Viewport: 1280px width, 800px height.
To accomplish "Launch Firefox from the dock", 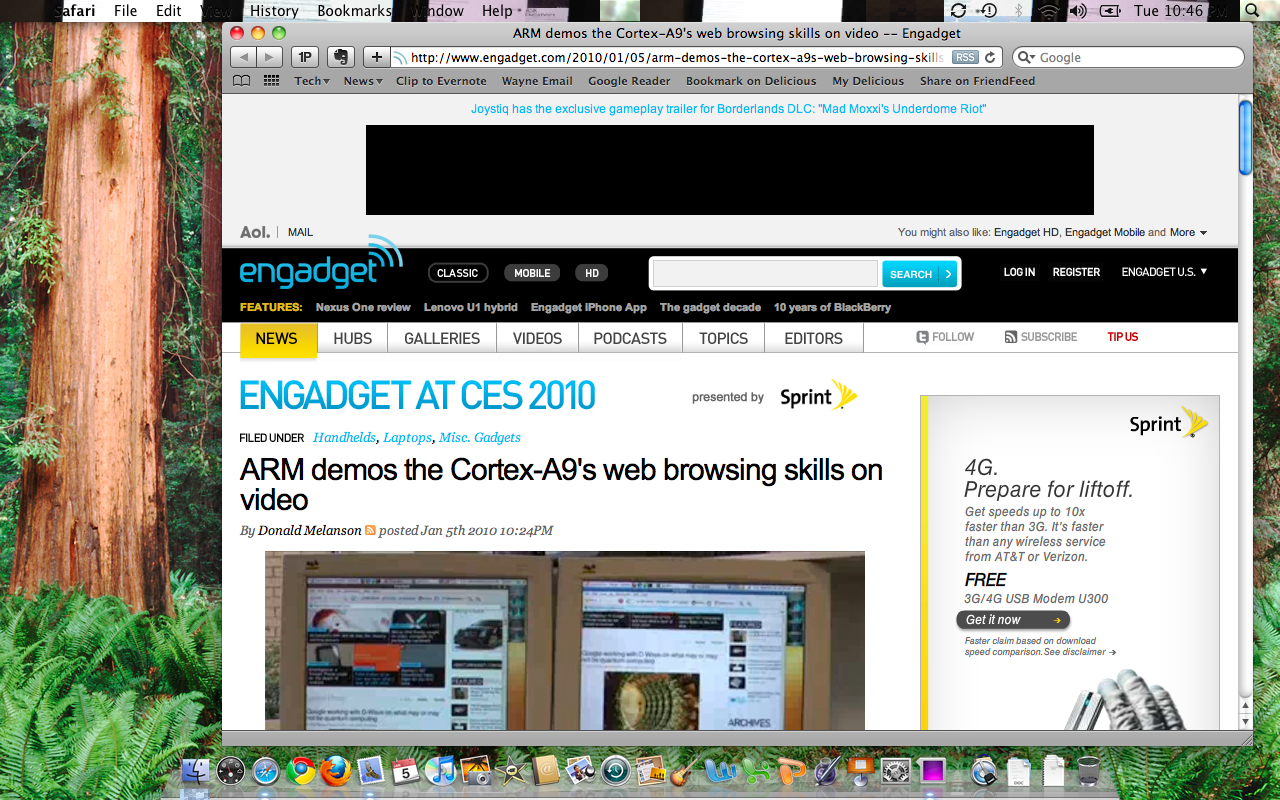I will (335, 771).
